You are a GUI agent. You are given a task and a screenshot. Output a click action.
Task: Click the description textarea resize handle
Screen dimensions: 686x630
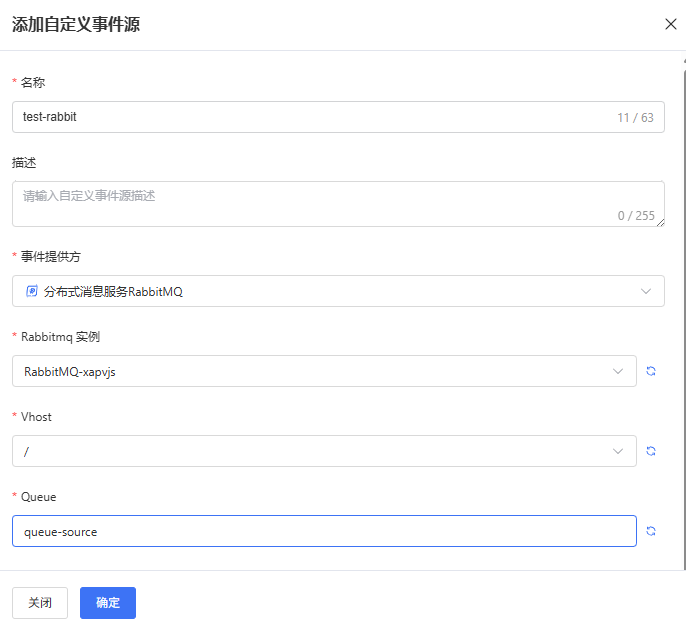point(661,223)
